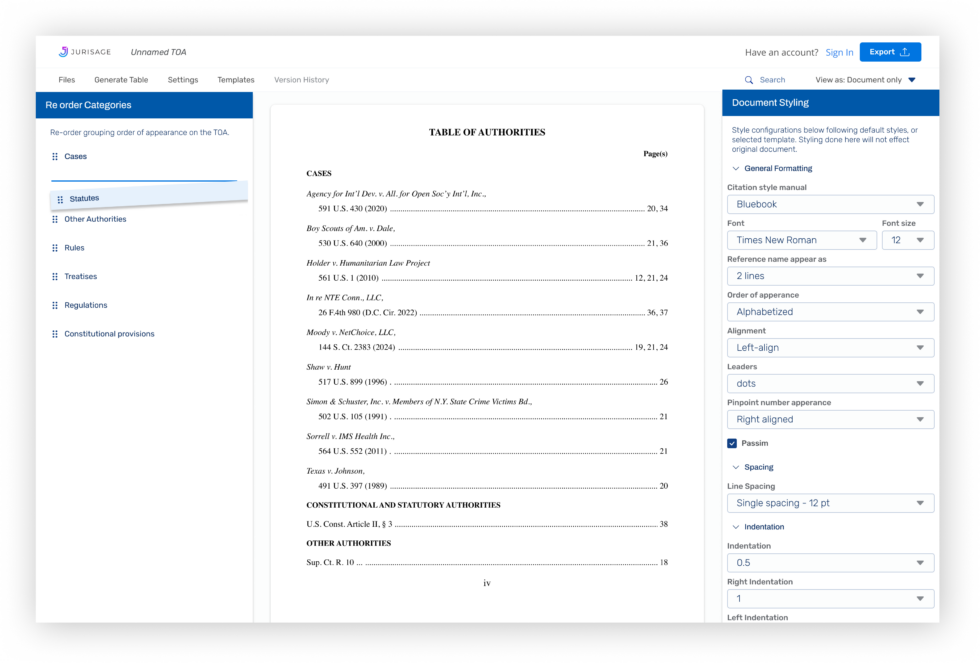
Task: Open the Line Spacing dropdown
Action: 830,503
